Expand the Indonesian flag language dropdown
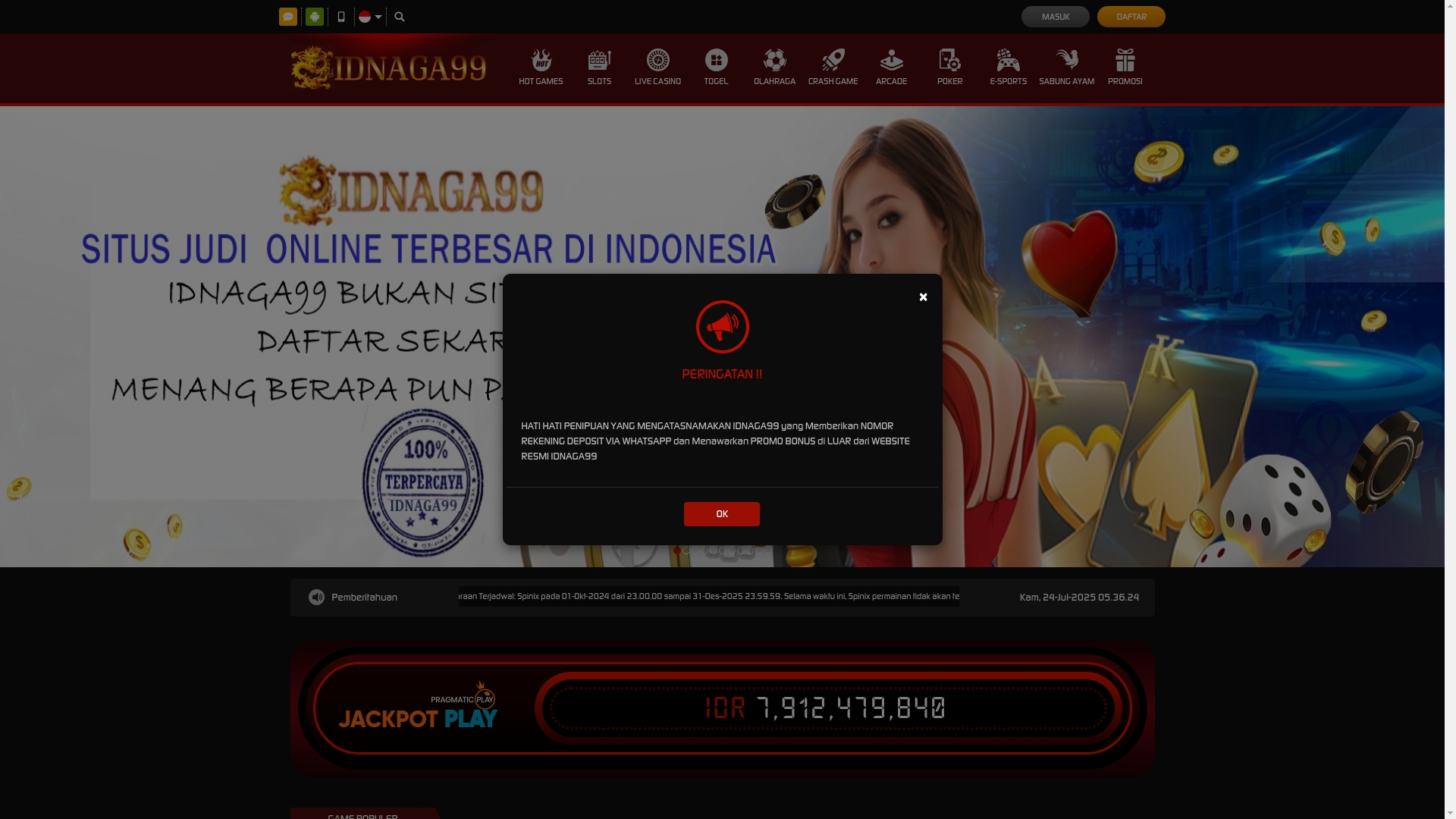The width and height of the screenshot is (1456, 819). [x=370, y=17]
